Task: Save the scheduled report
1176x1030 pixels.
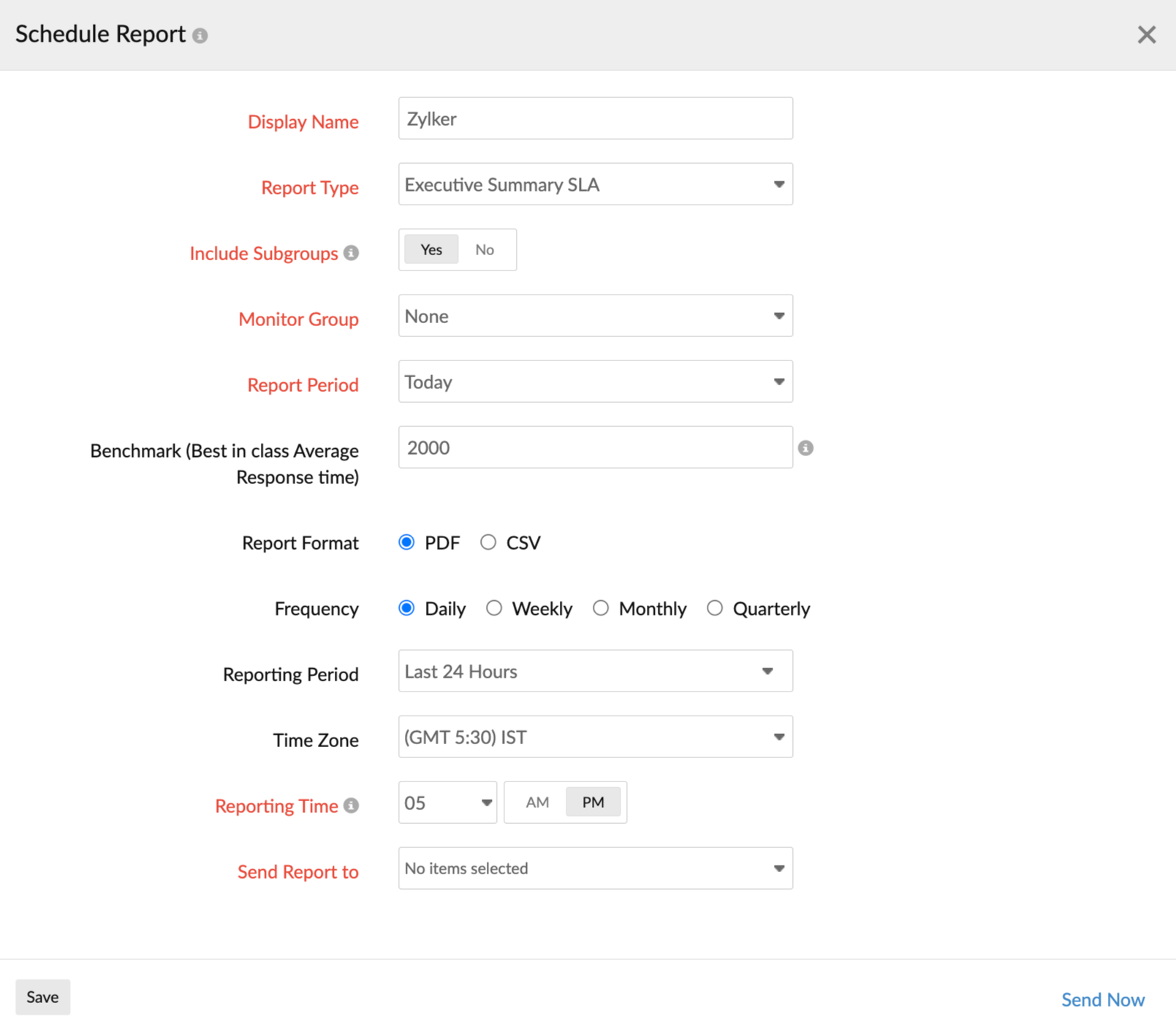Action: [42, 996]
